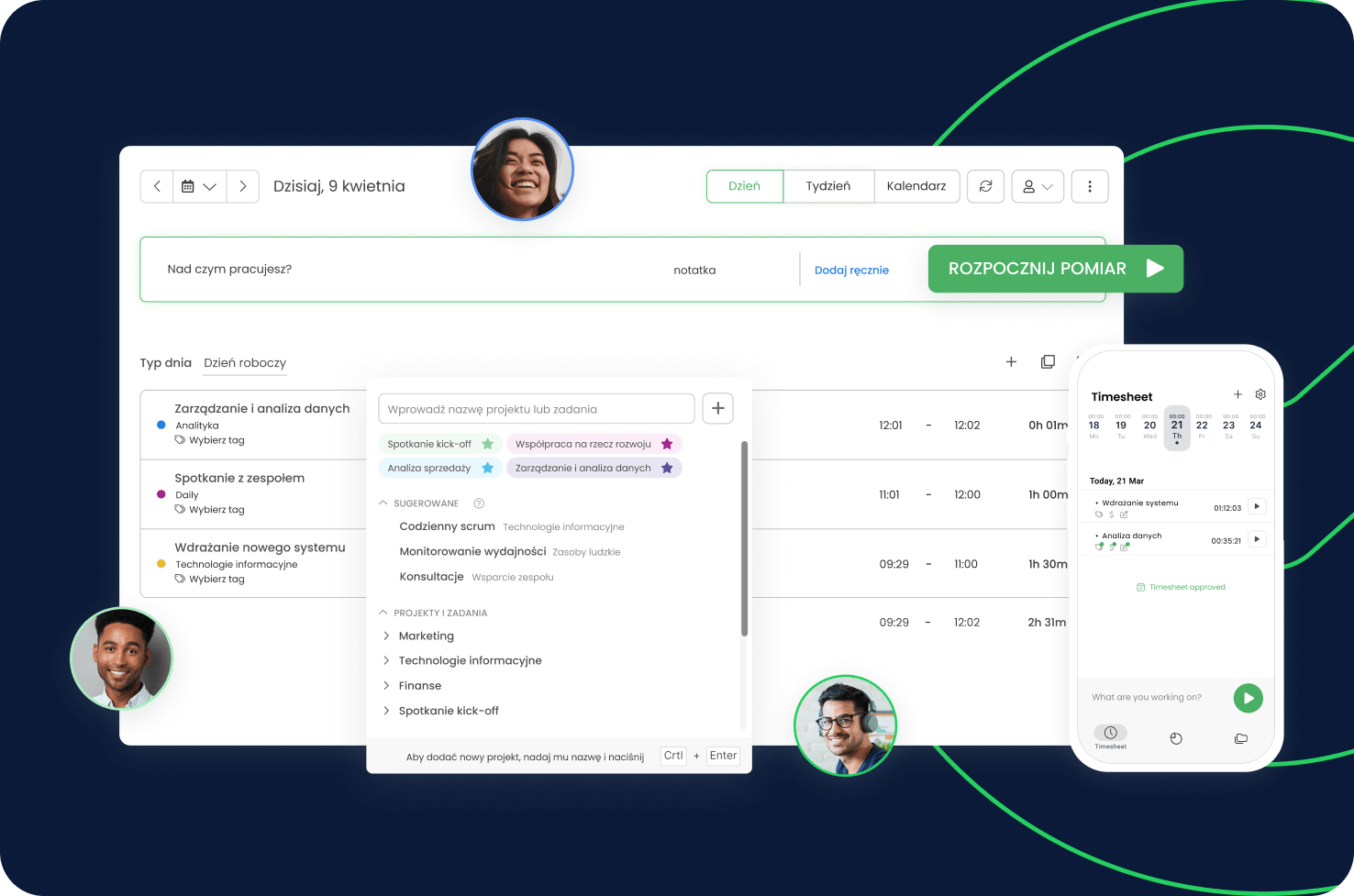Image resolution: width=1354 pixels, height=896 pixels.
Task: Switch to the Tydzień view tab
Action: tap(827, 186)
